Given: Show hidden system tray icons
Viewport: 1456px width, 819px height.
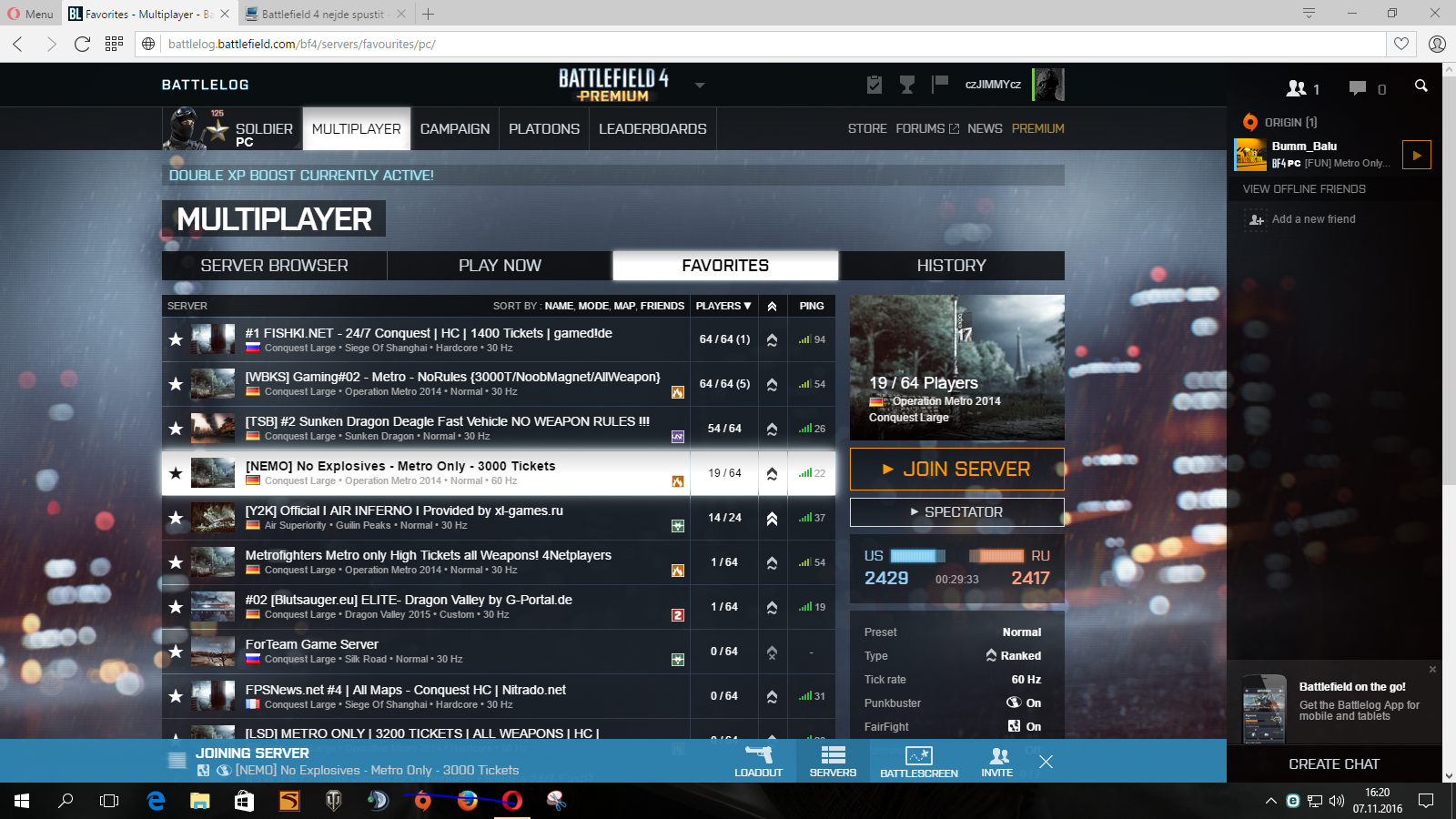Looking at the screenshot, I should 1270,801.
